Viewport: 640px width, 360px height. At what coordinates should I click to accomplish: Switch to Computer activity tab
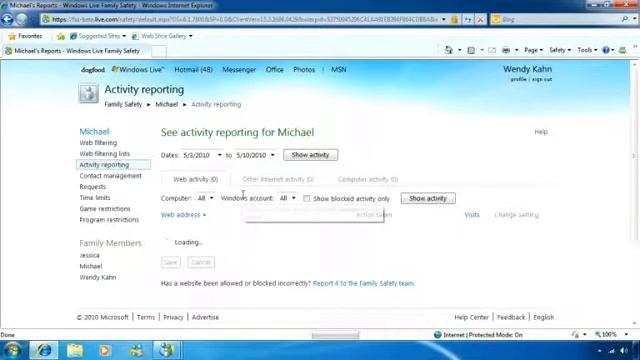coord(368,180)
